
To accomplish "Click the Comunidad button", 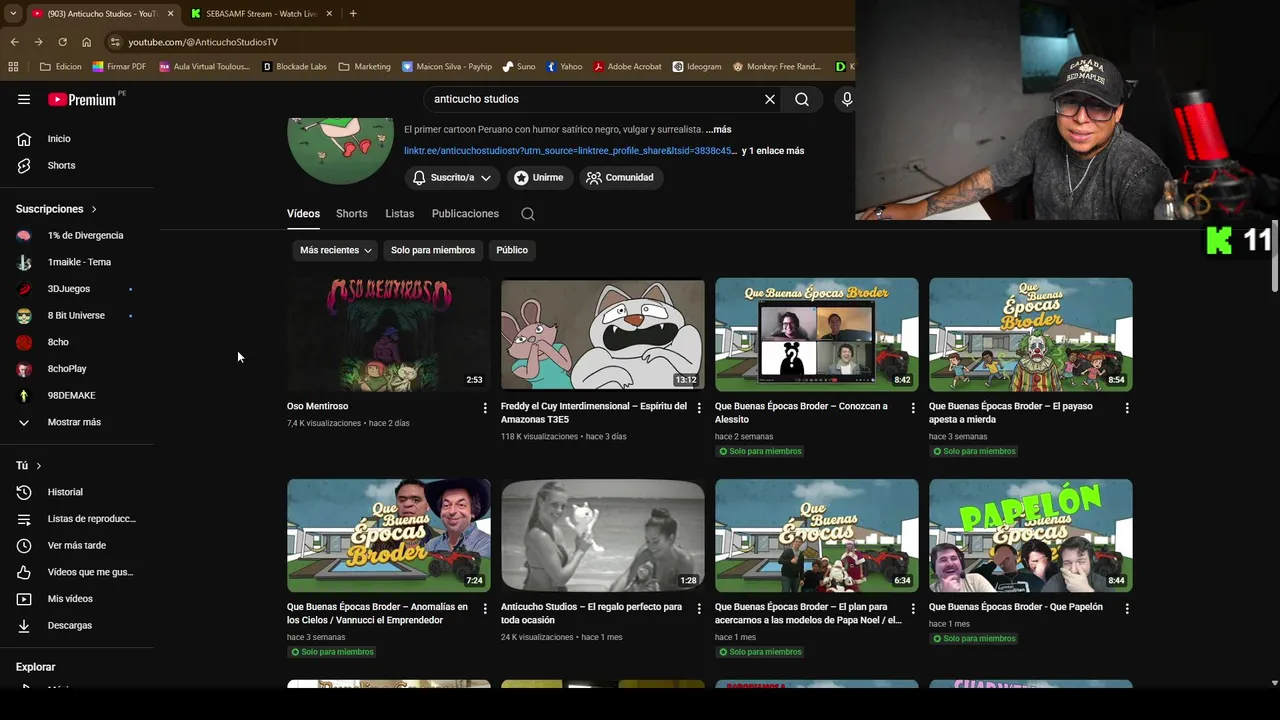I will (x=620, y=178).
